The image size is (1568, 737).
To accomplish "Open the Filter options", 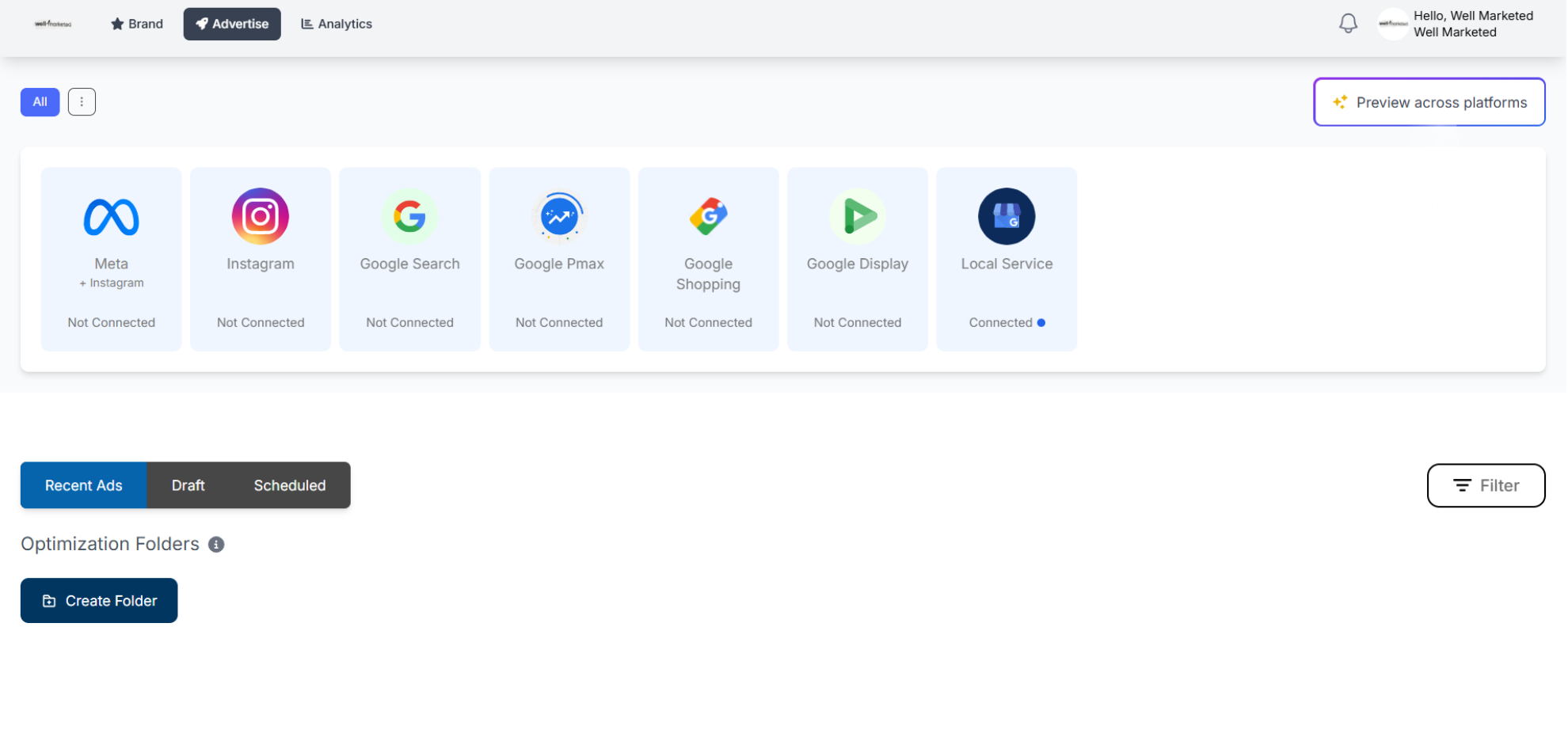I will click(x=1486, y=485).
